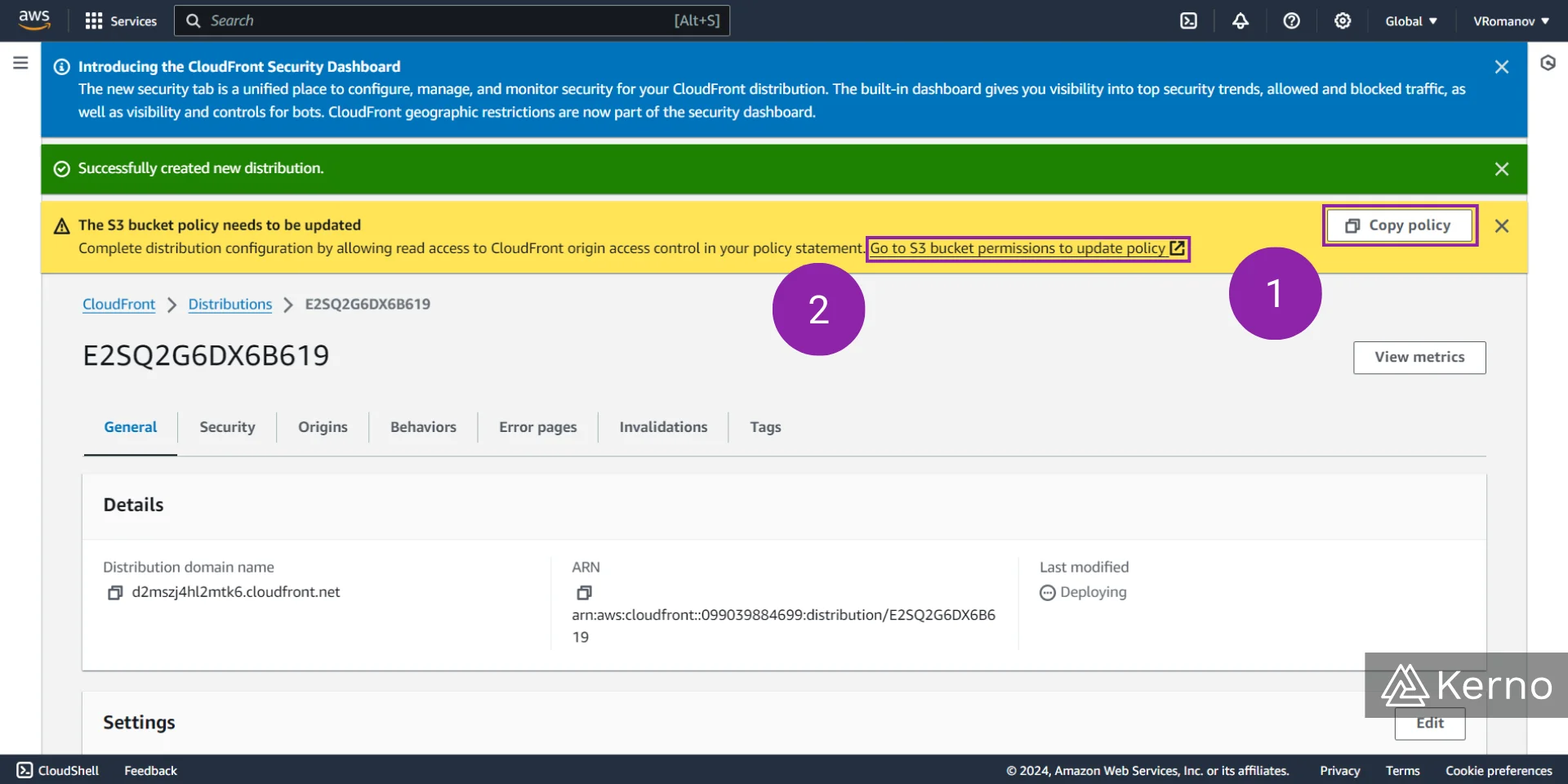This screenshot has height=784, width=1568.
Task: Launch CloudShell from top toolbar icon
Action: coord(1189,21)
